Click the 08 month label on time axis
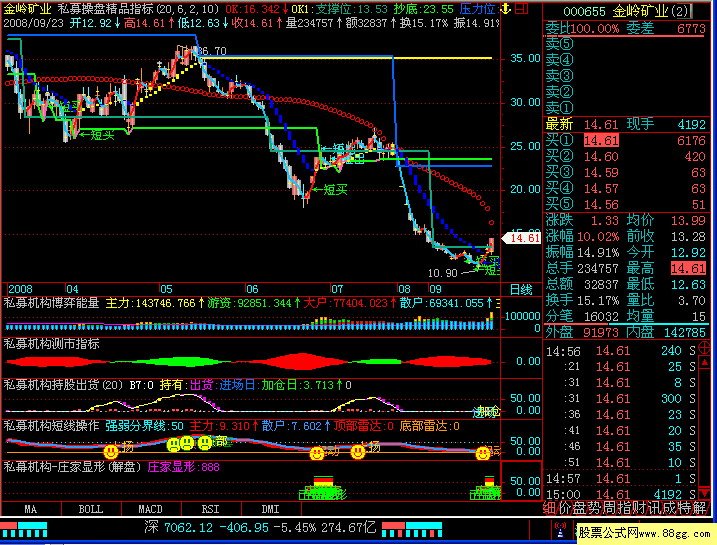The width and height of the screenshot is (717, 545). point(404,289)
